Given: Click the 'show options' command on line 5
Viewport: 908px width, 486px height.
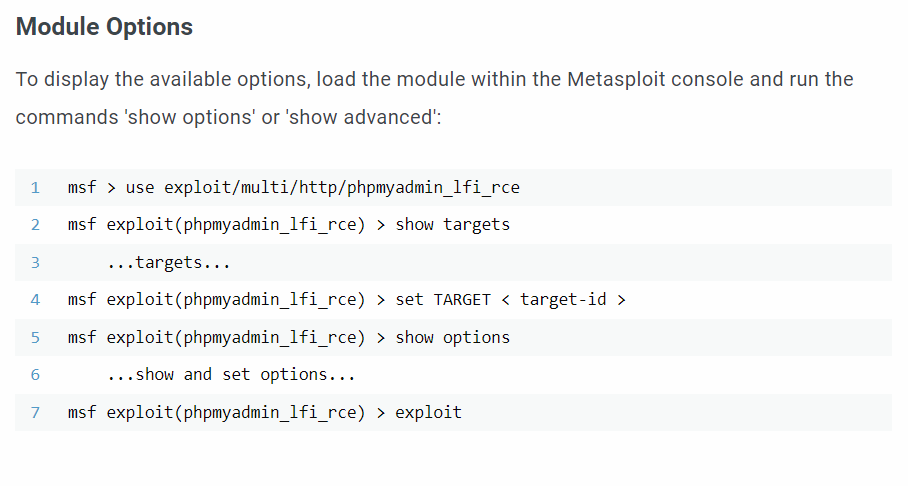Looking at the screenshot, I should click(x=452, y=338).
